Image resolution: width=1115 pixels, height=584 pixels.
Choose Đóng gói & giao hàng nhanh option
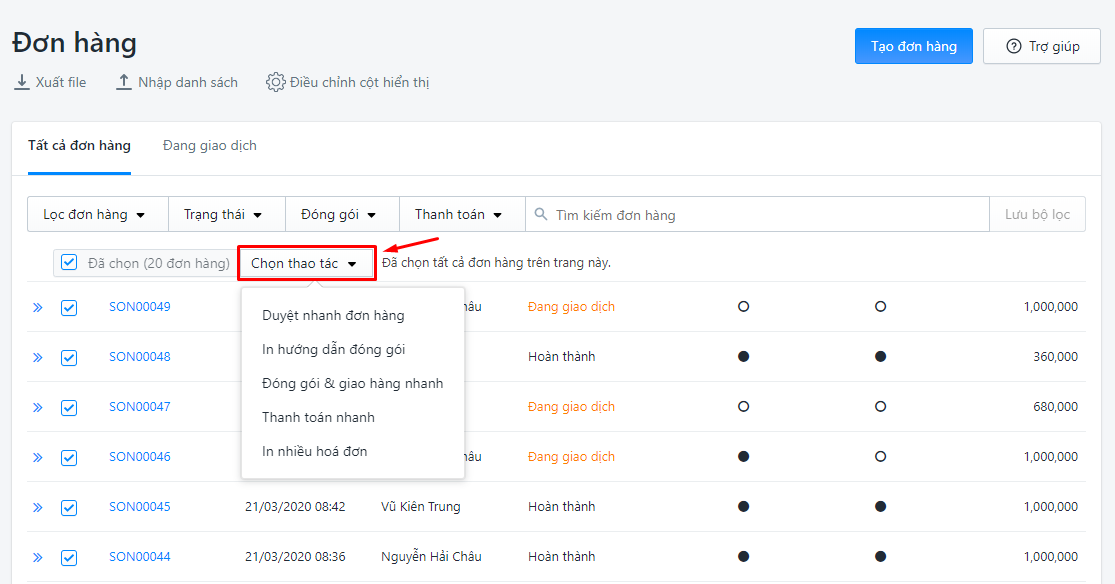point(353,383)
